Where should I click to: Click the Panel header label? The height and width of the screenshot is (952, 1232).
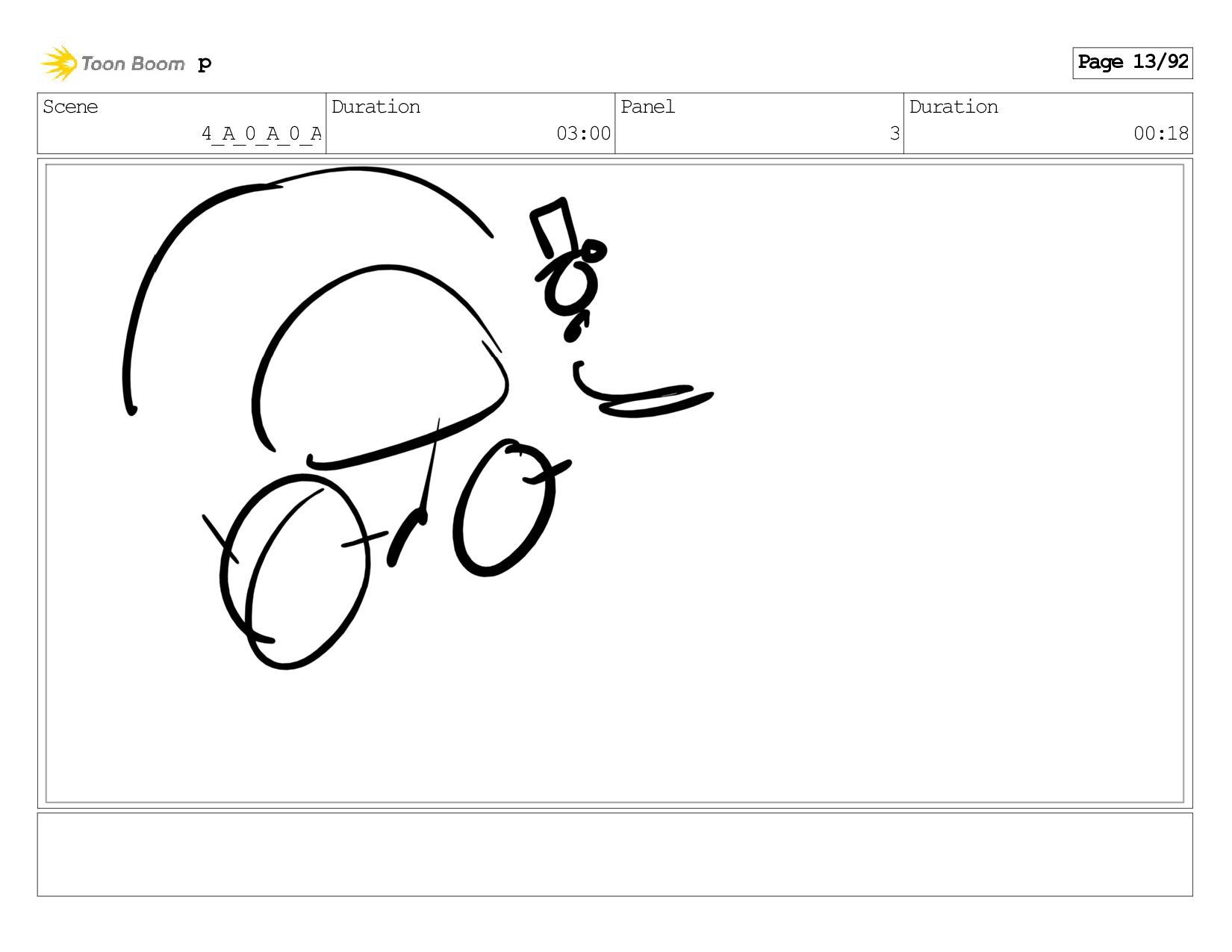click(x=647, y=107)
